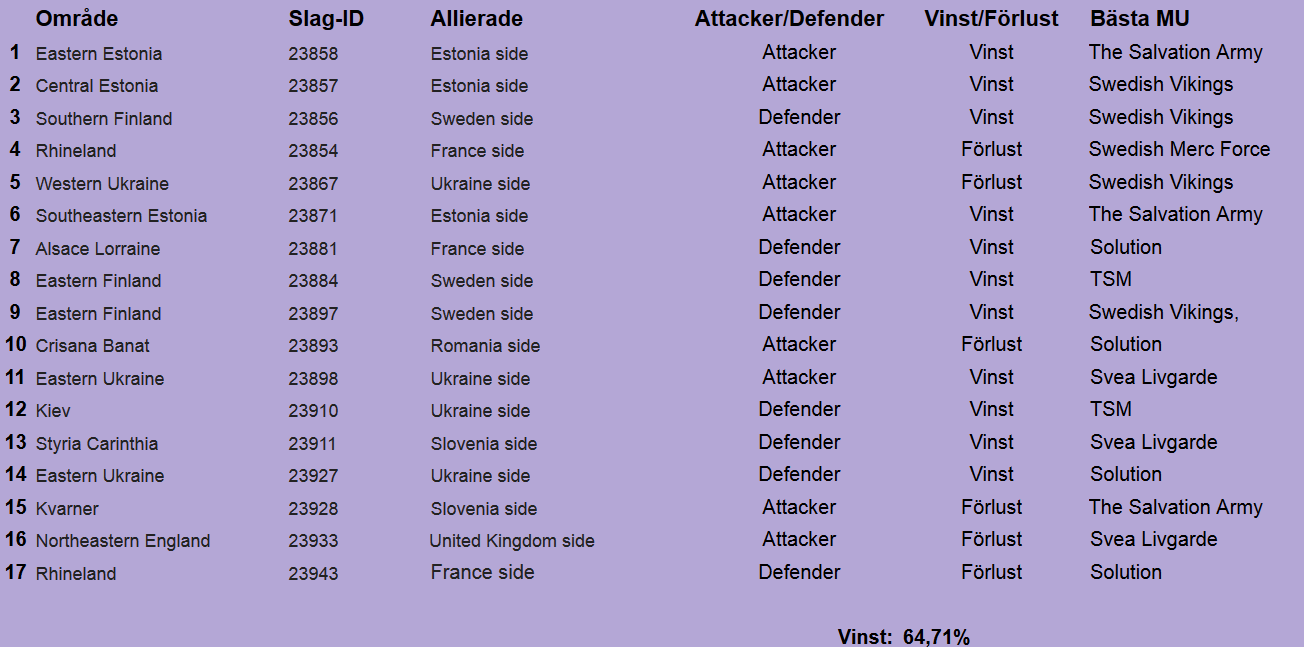The width and height of the screenshot is (1304, 647).
Task: Select Romania side entry
Action: (485, 346)
